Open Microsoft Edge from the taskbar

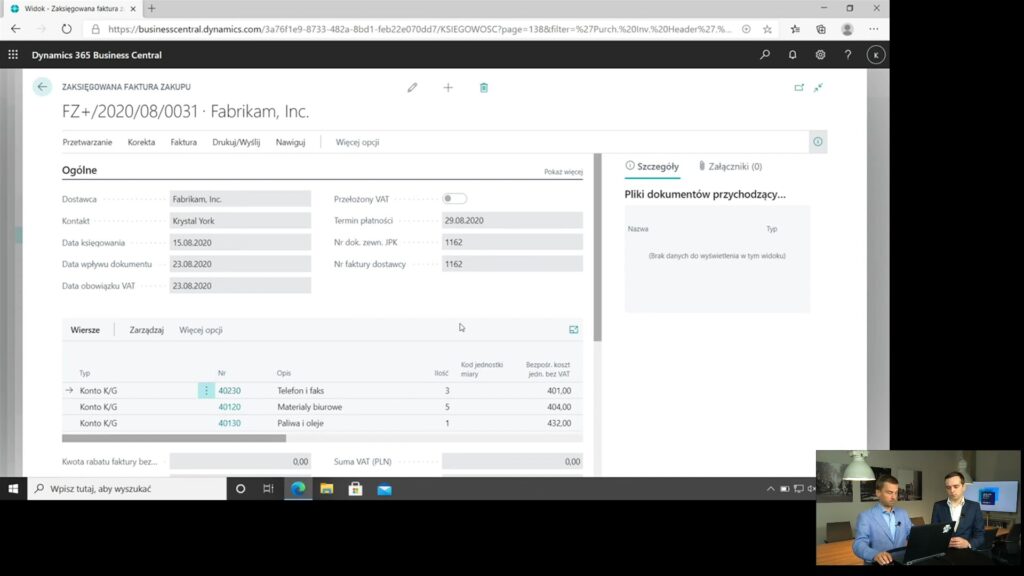[x=298, y=488]
